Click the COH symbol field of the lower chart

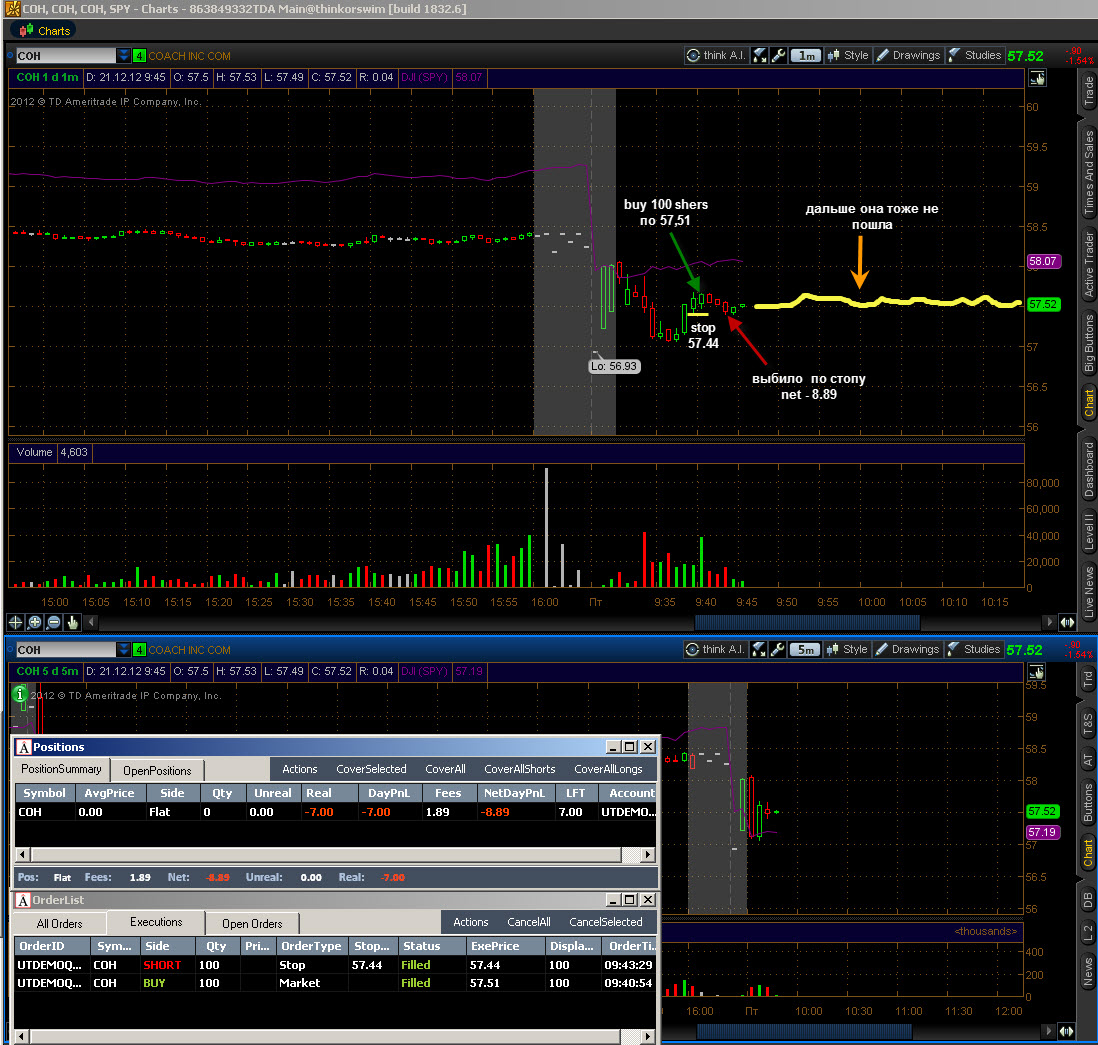tap(66, 649)
